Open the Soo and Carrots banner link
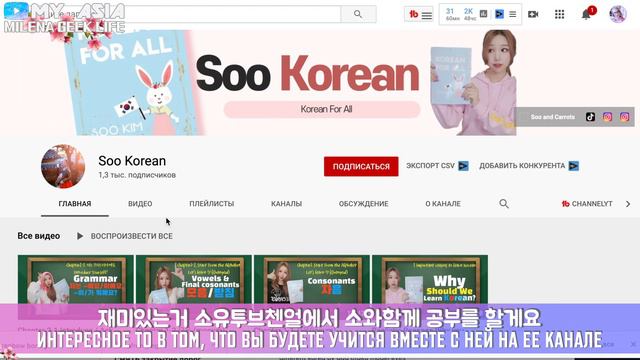640x360 pixels. pos(553,117)
